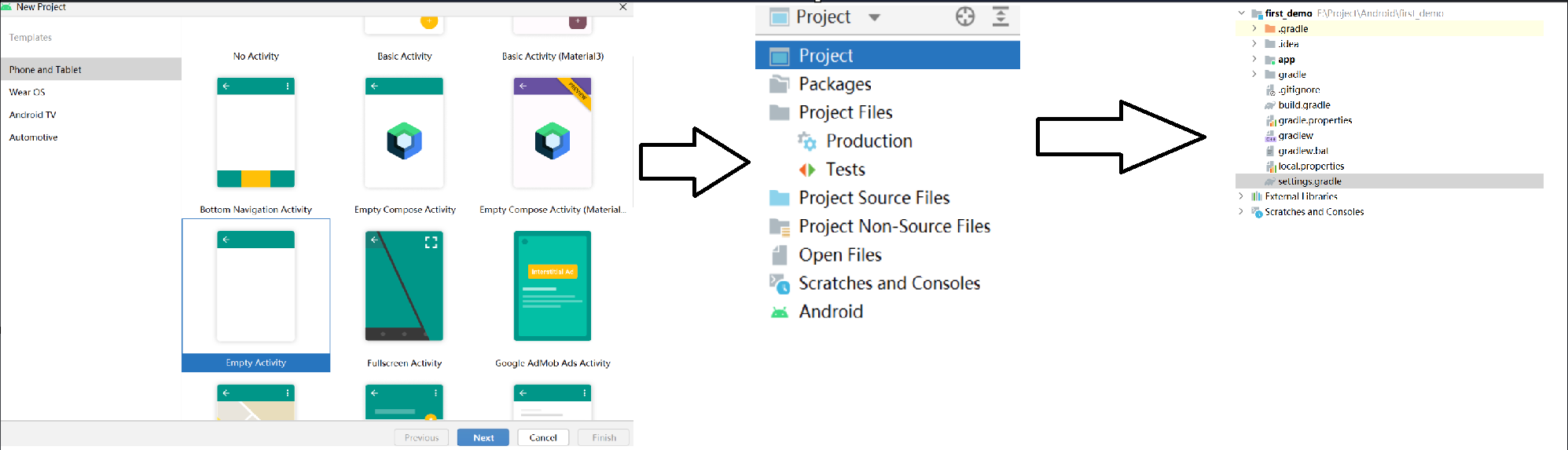This screenshot has width=1568, height=450.
Task: Select the local.properties file
Action: 1311,166
